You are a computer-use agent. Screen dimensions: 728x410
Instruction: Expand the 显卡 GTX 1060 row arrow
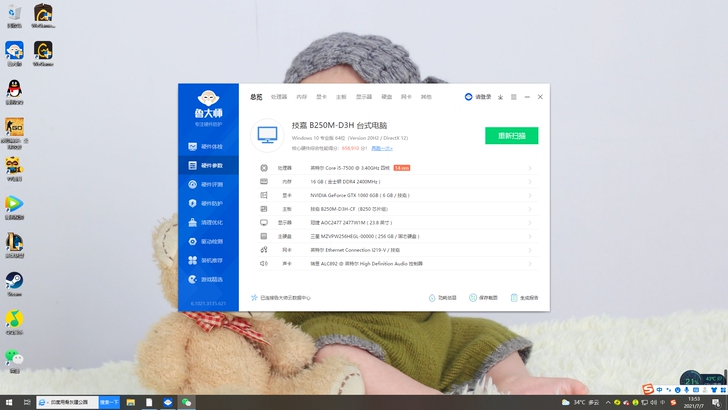(x=530, y=195)
